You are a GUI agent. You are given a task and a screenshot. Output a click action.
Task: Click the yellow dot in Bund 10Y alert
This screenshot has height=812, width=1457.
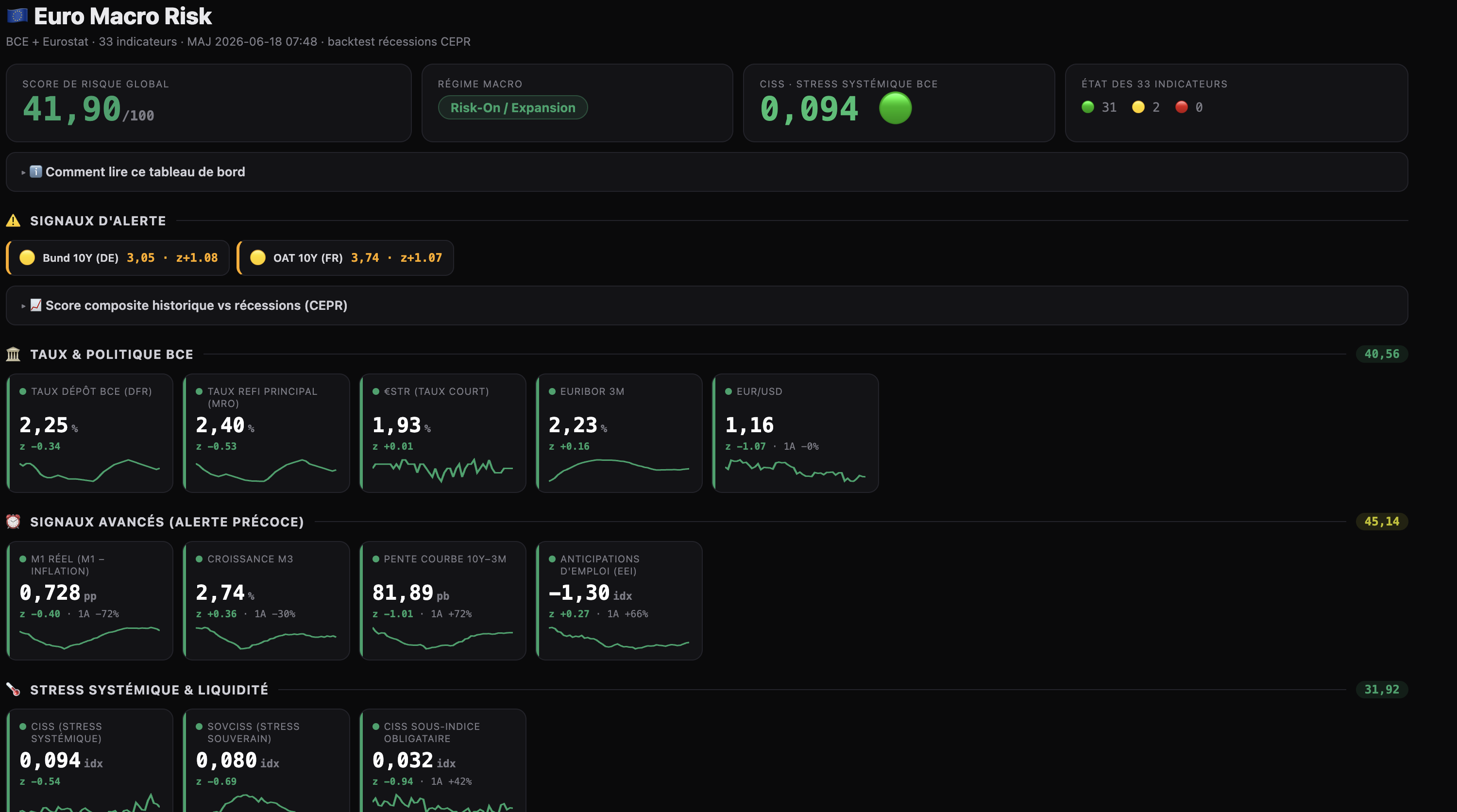point(27,258)
